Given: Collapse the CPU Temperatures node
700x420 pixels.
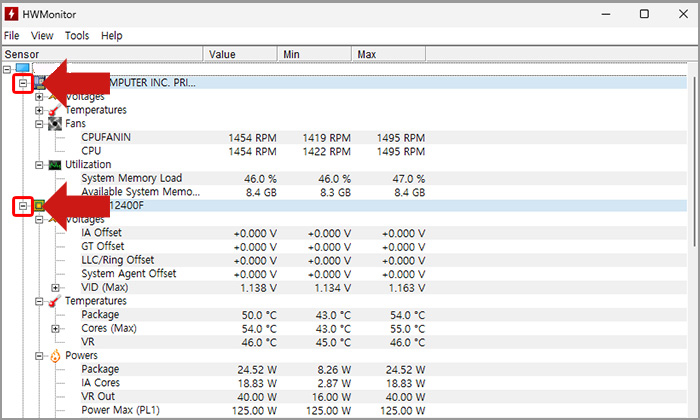Looking at the screenshot, I should click(x=39, y=302).
